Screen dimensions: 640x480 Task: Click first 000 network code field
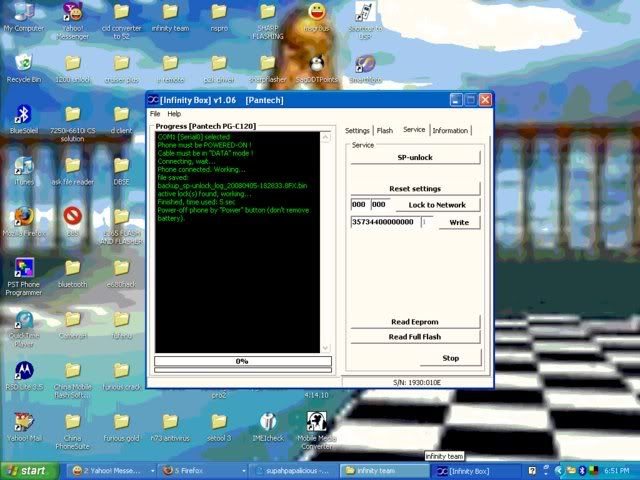coord(360,204)
